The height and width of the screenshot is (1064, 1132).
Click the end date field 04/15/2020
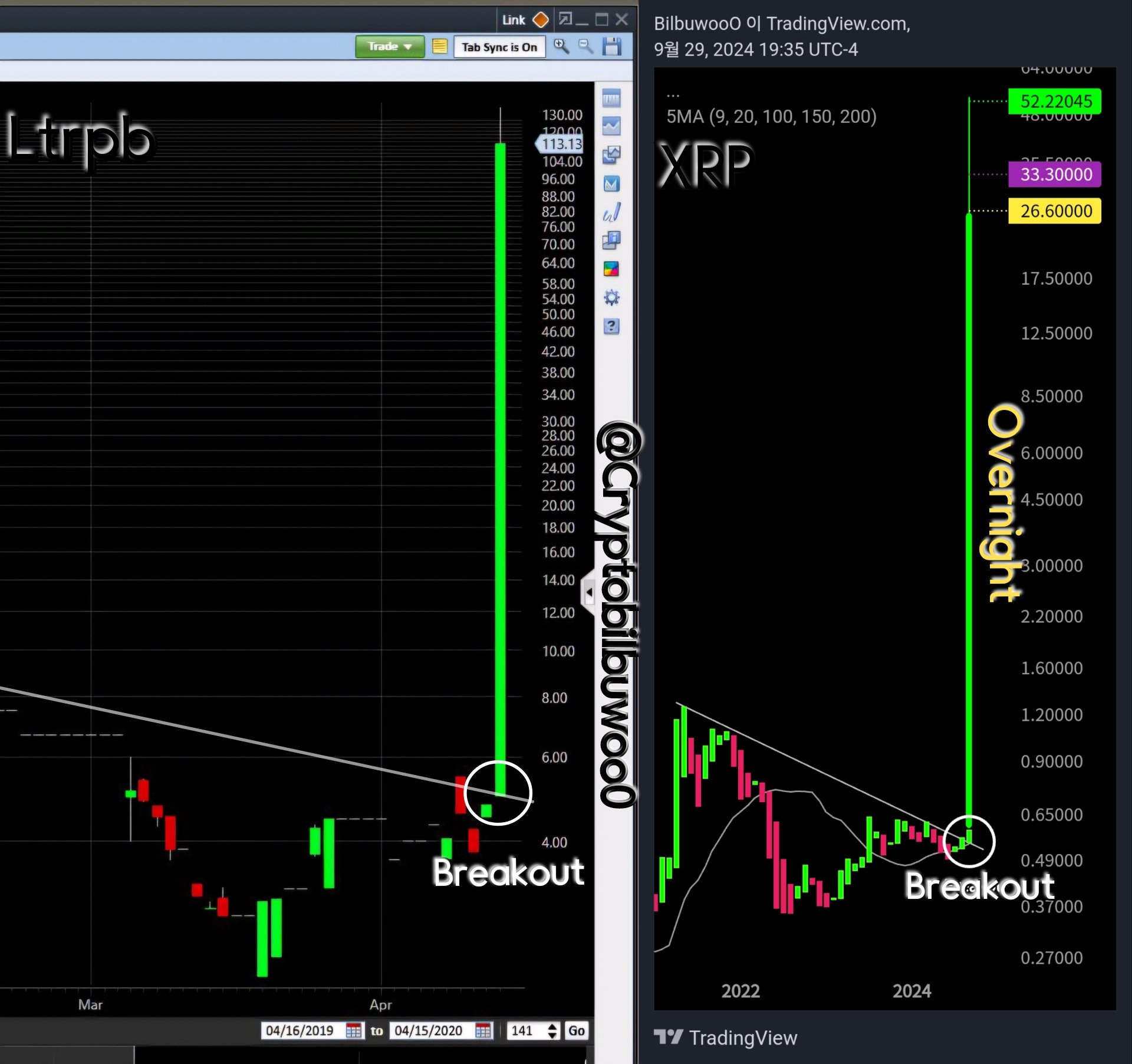click(x=429, y=1030)
